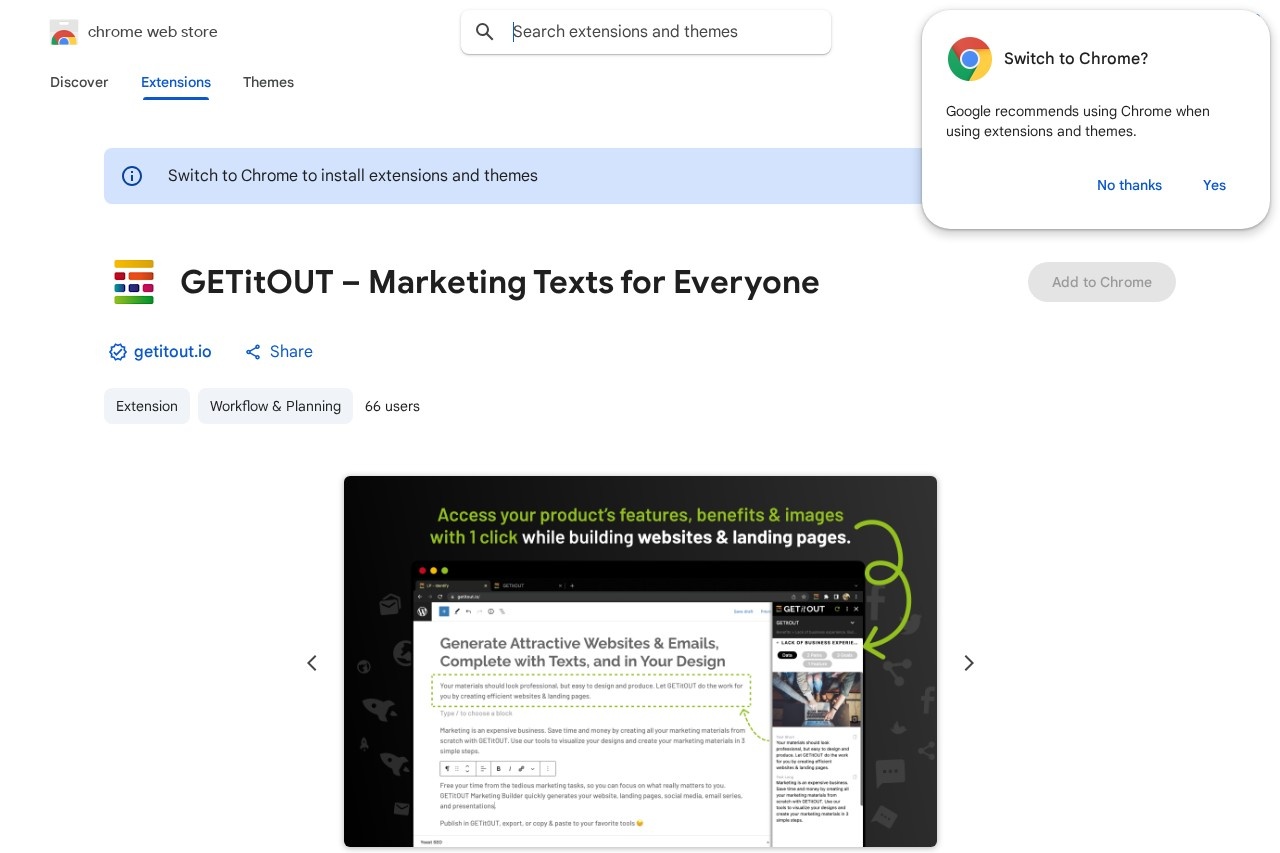Image resolution: width=1280 pixels, height=853 pixels.
Task: Click the Add to Chrome button
Action: 1102,282
